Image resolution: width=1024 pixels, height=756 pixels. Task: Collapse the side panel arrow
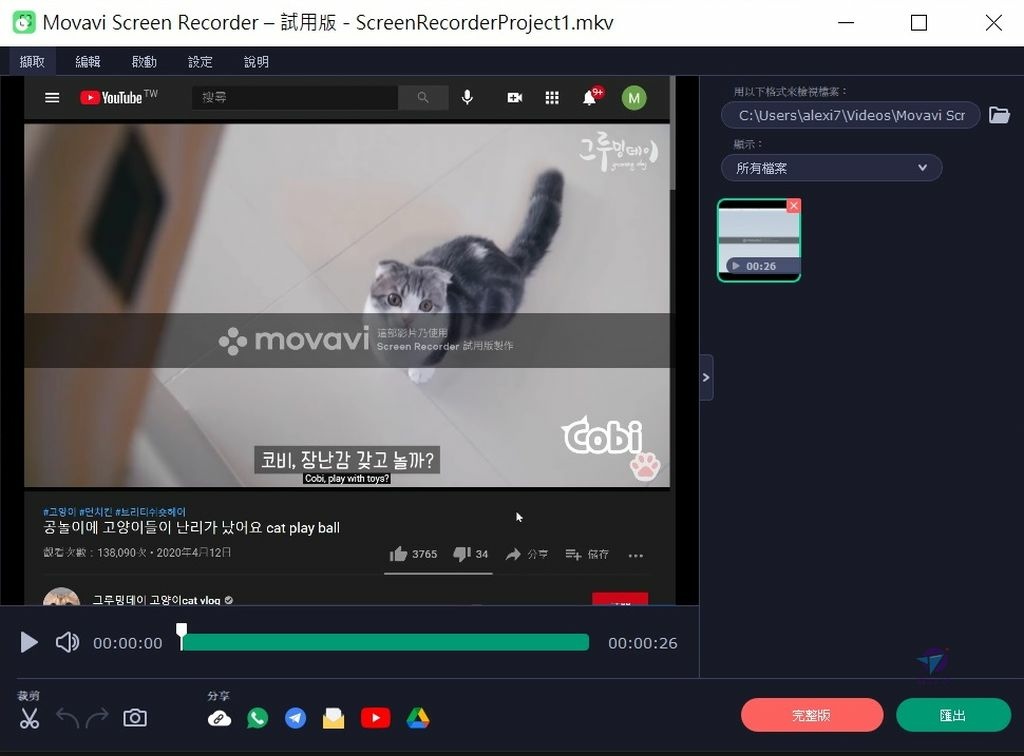click(706, 377)
